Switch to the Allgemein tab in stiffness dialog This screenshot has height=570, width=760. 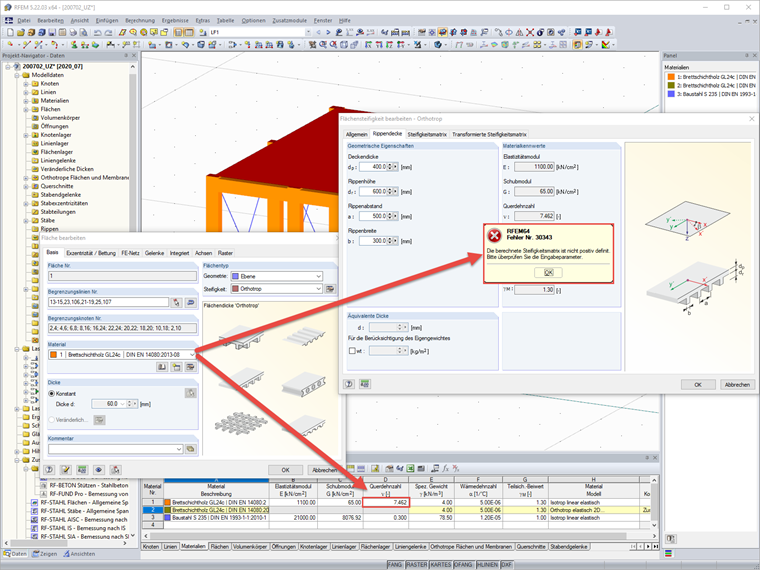356,134
